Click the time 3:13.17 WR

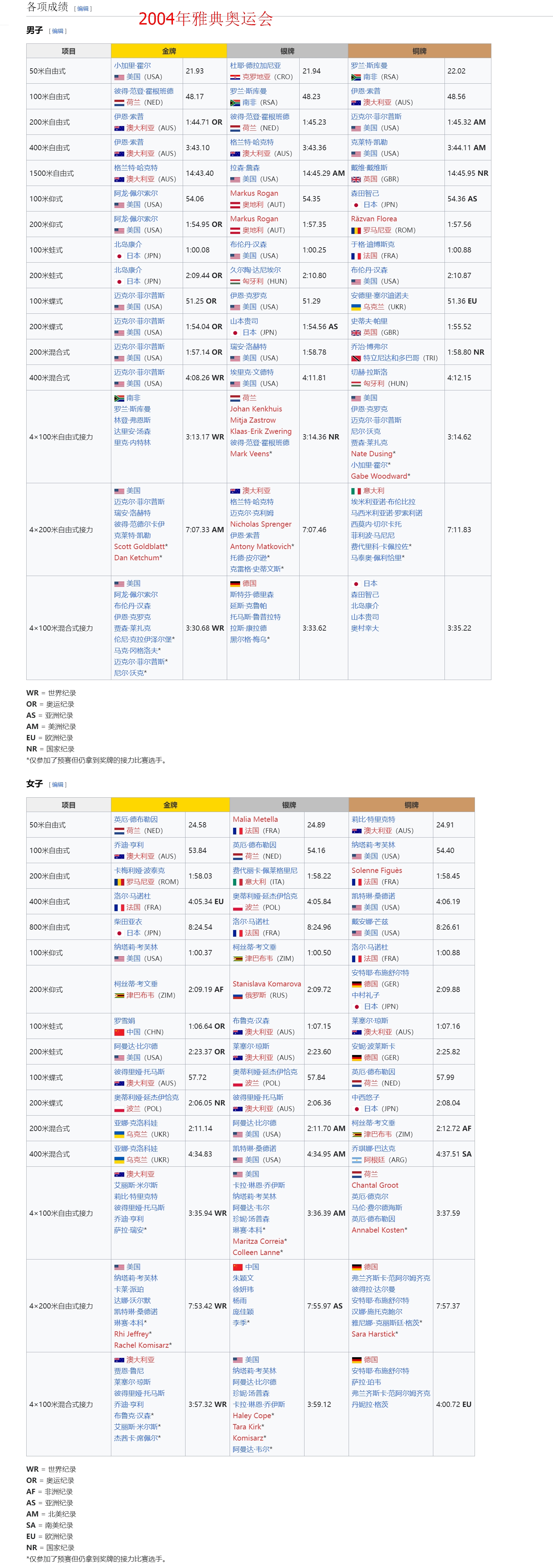(x=205, y=438)
